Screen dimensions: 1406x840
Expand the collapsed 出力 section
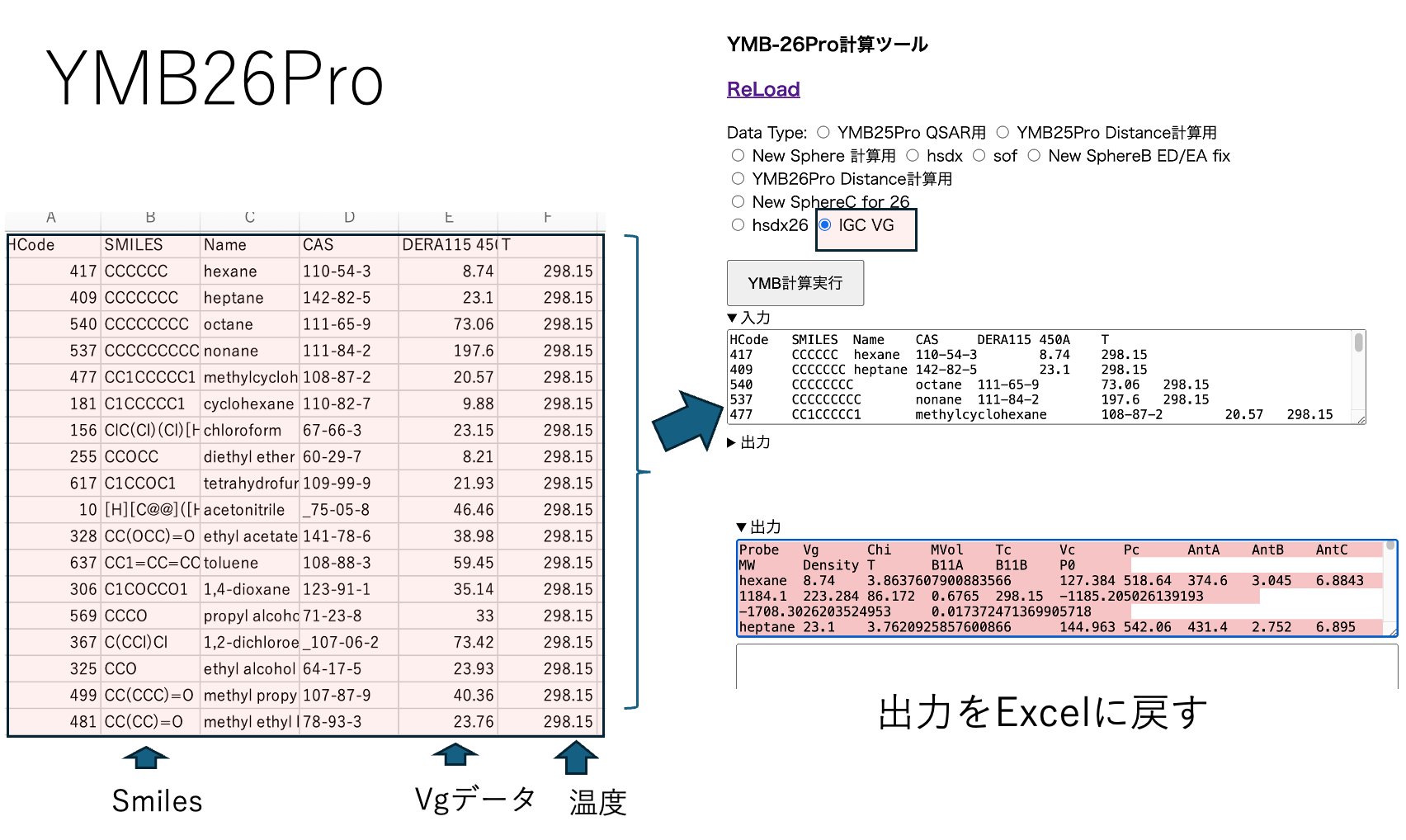pyautogui.click(x=732, y=443)
